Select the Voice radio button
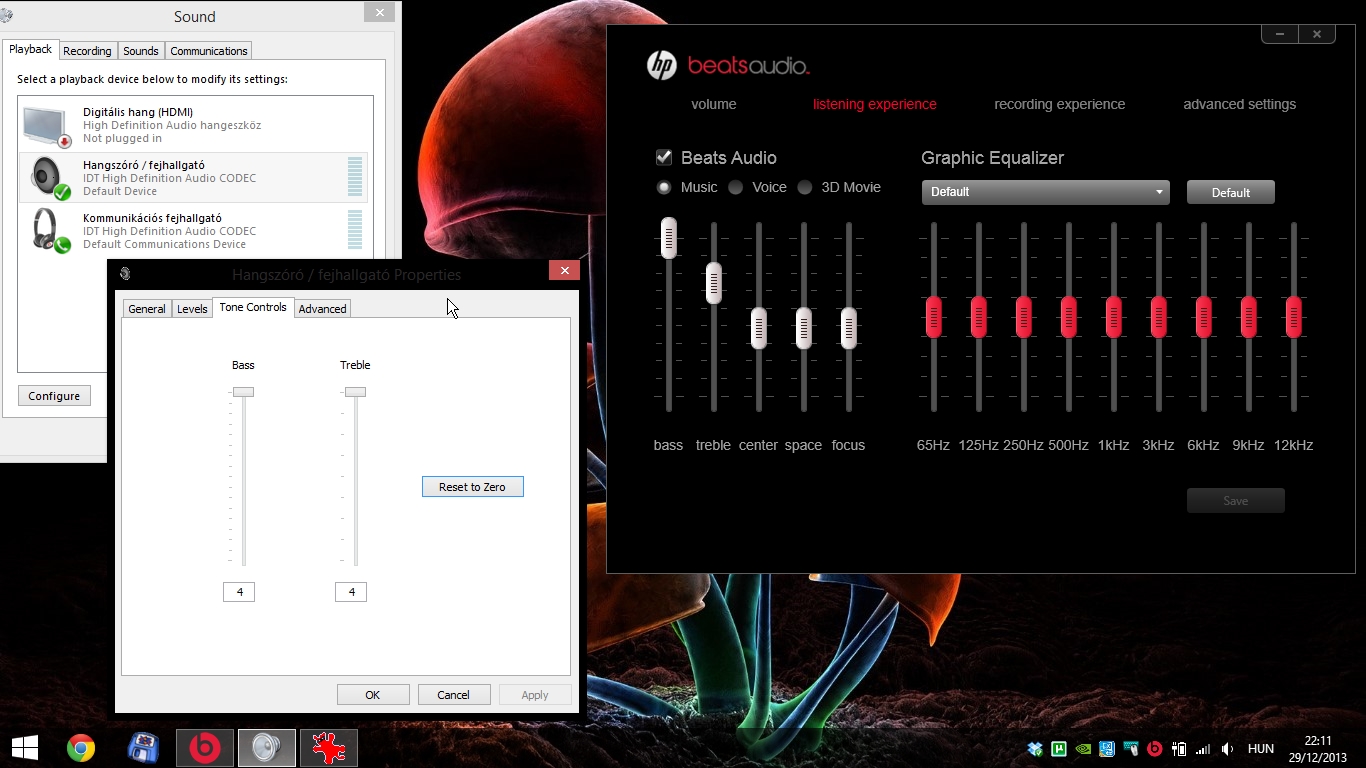The width and height of the screenshot is (1366, 768). [736, 188]
